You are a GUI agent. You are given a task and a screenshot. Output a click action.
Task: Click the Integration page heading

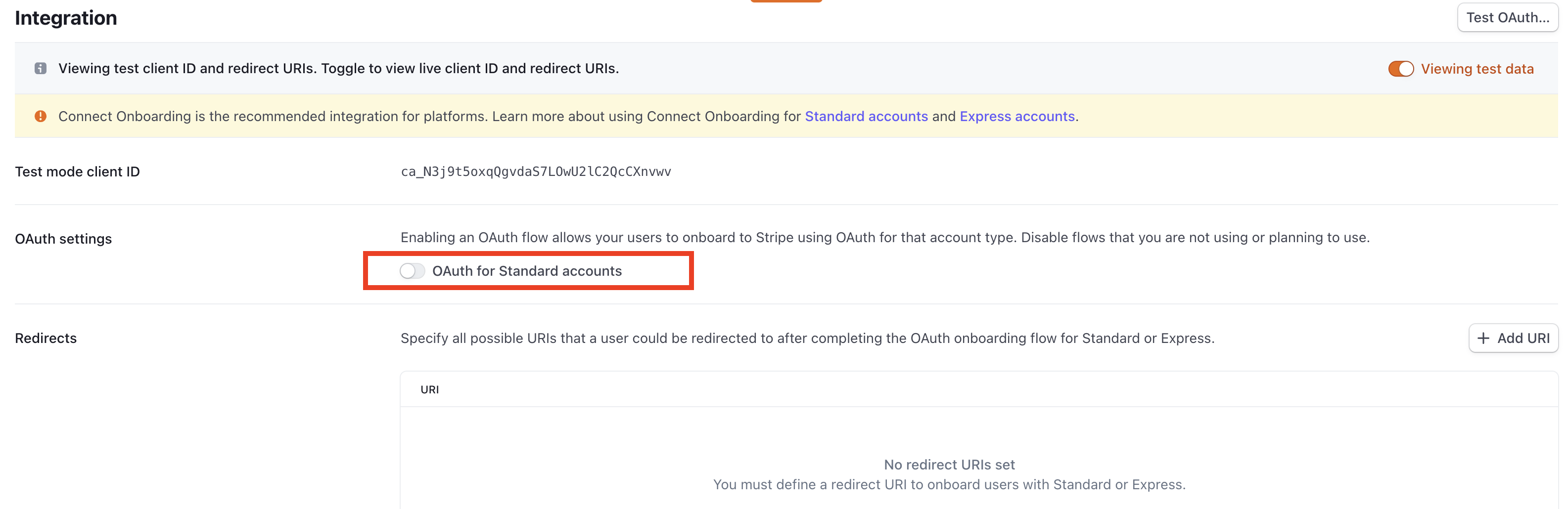[66, 18]
